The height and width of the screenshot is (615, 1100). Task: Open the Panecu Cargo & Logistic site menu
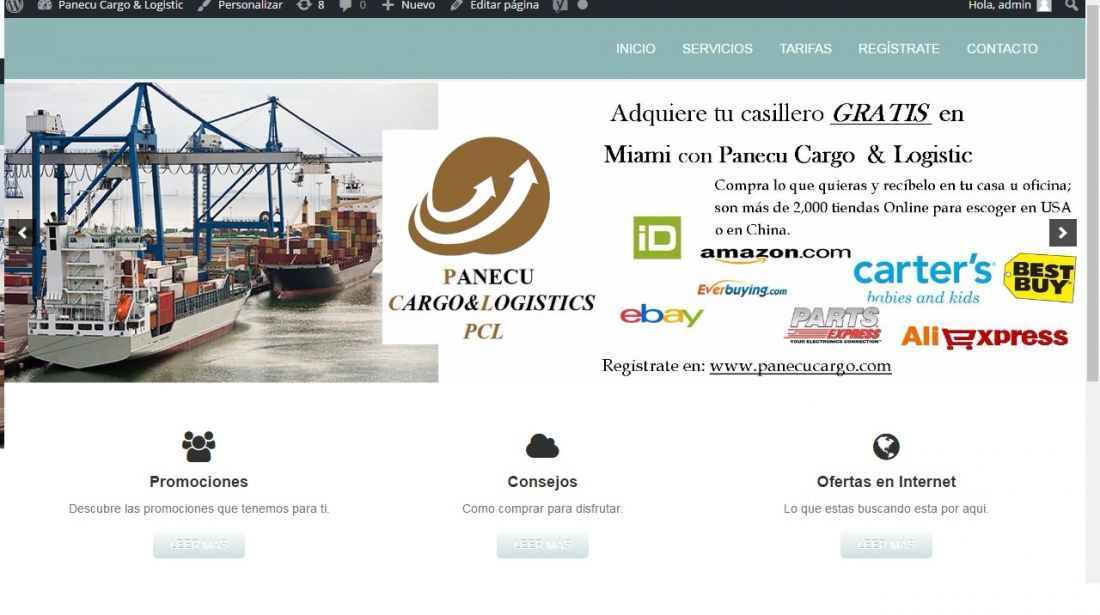click(110, 6)
